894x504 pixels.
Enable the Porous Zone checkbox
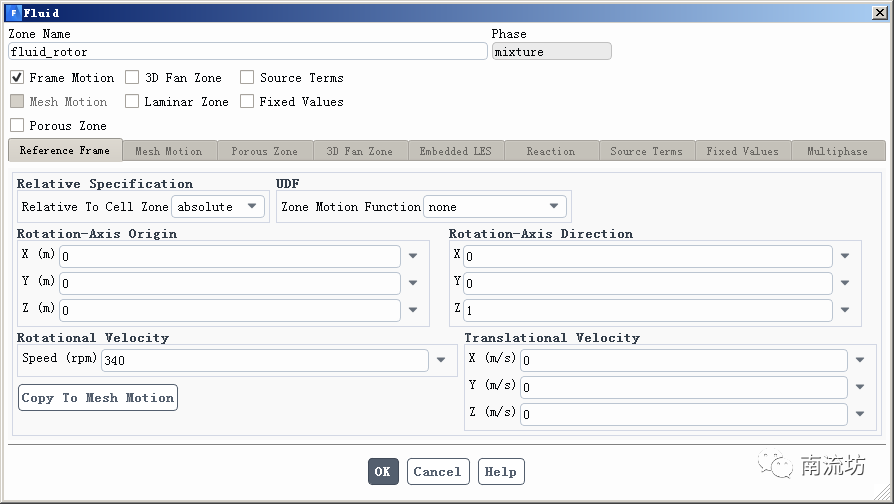pyautogui.click(x=17, y=126)
